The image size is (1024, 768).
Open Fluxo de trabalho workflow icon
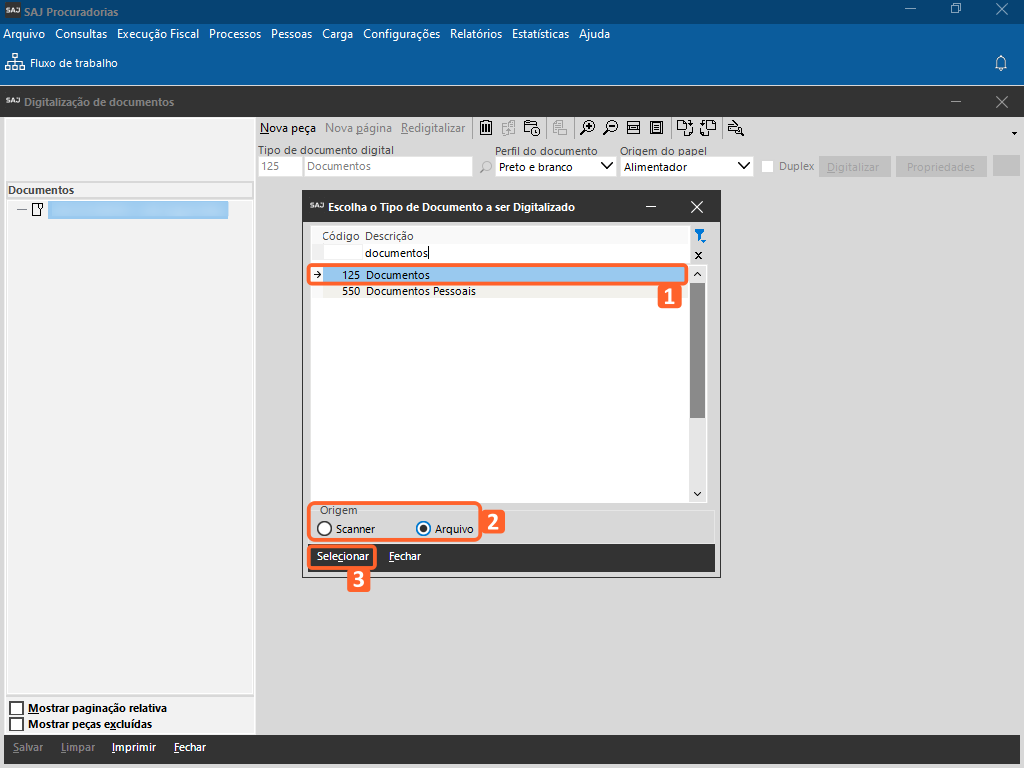pyautogui.click(x=15, y=63)
